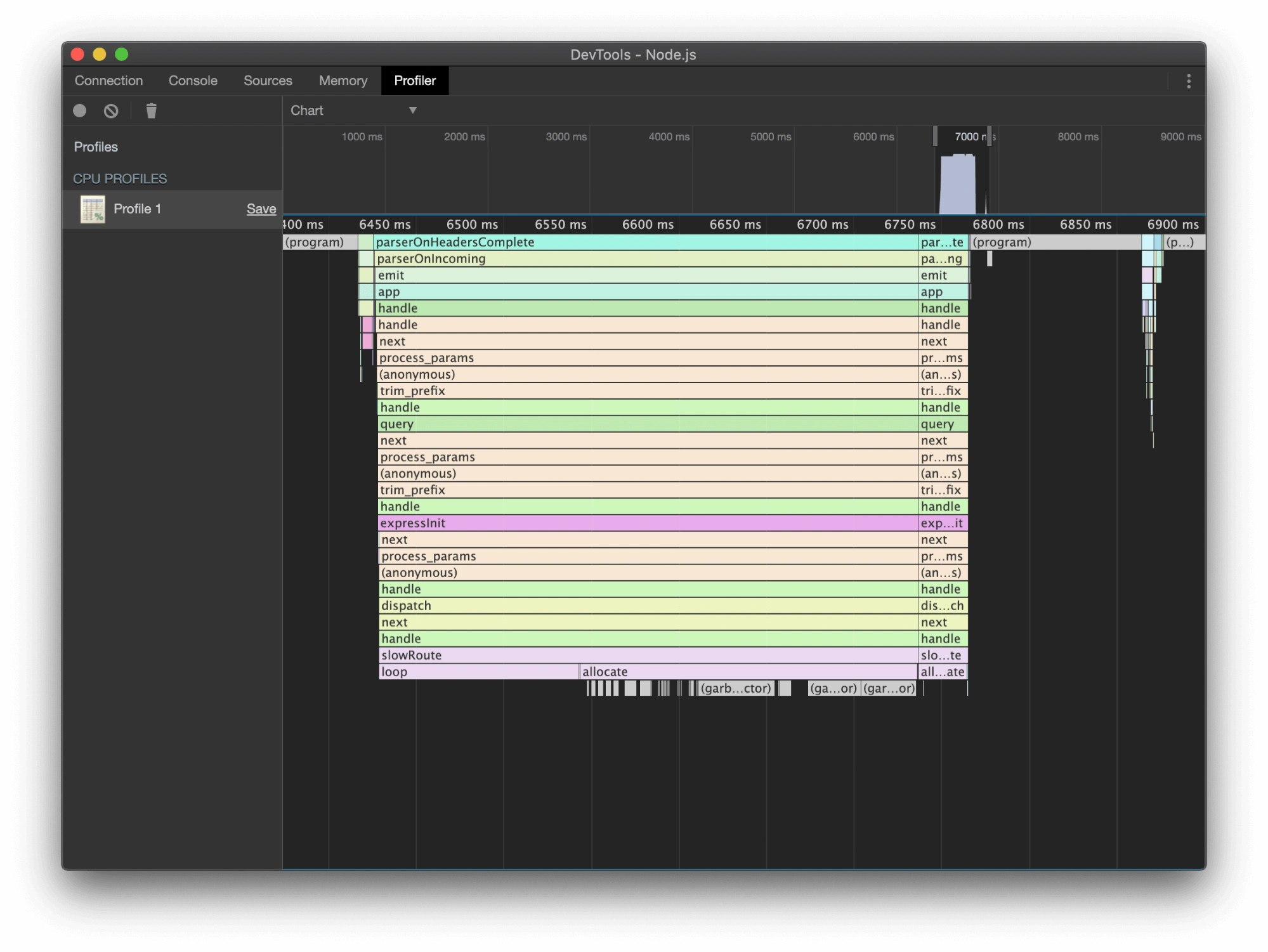Click the wide app flame bar
The height and width of the screenshot is (952, 1268).
click(646, 292)
